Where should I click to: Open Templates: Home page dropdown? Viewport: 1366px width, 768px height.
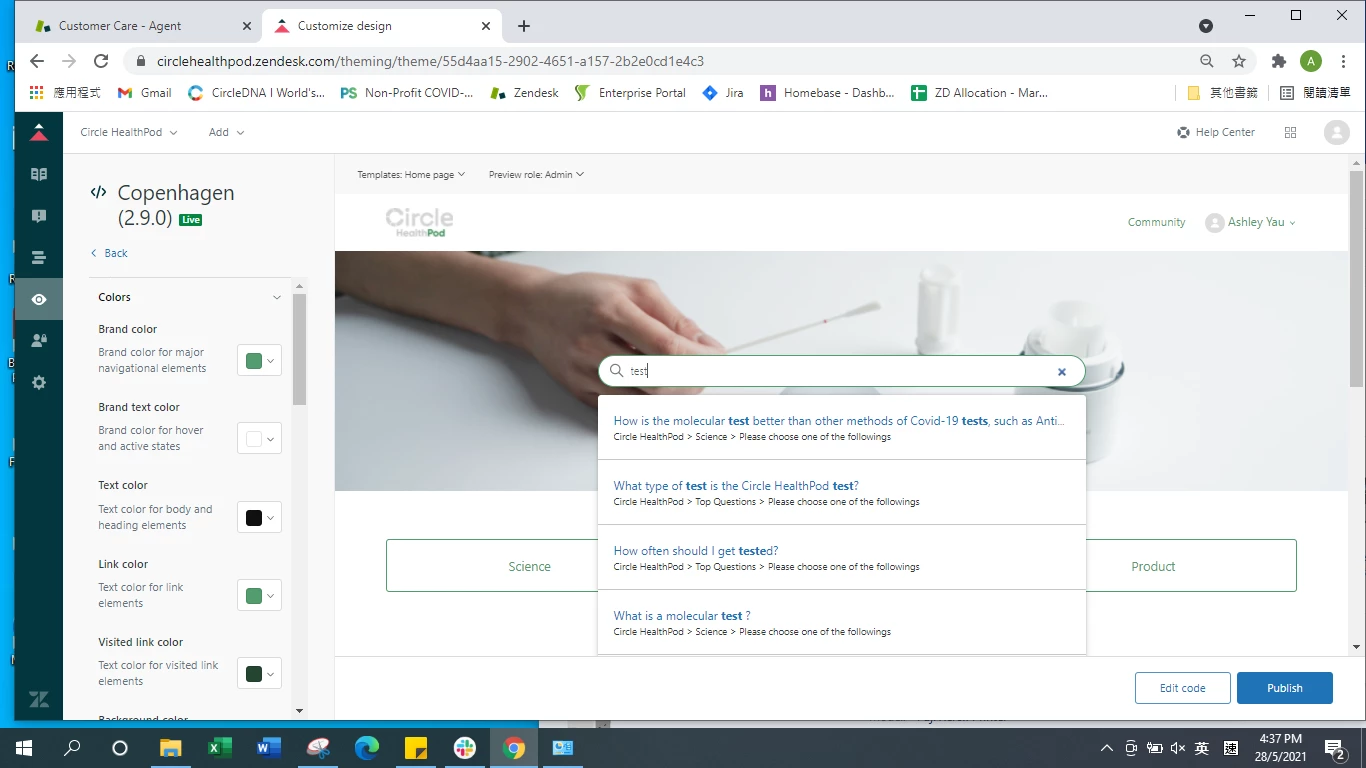411,175
